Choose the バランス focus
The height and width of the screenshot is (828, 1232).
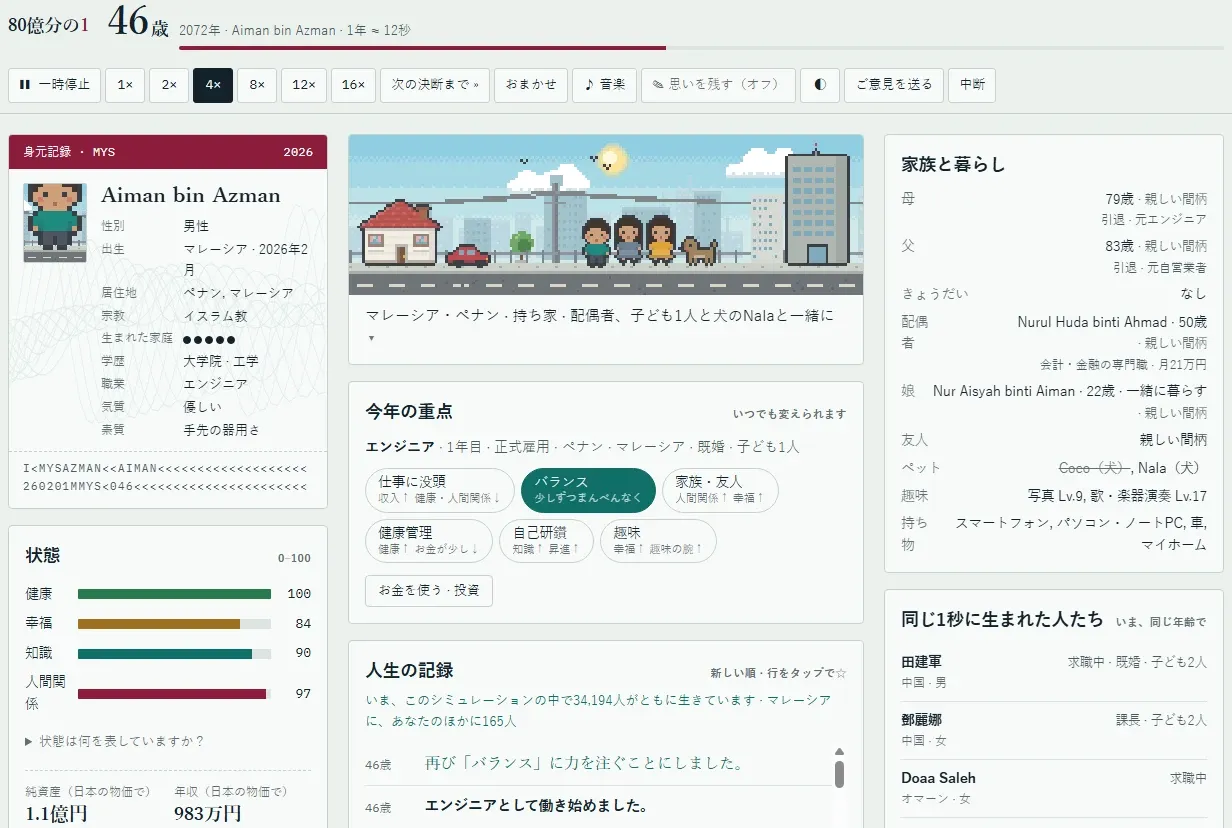click(589, 490)
